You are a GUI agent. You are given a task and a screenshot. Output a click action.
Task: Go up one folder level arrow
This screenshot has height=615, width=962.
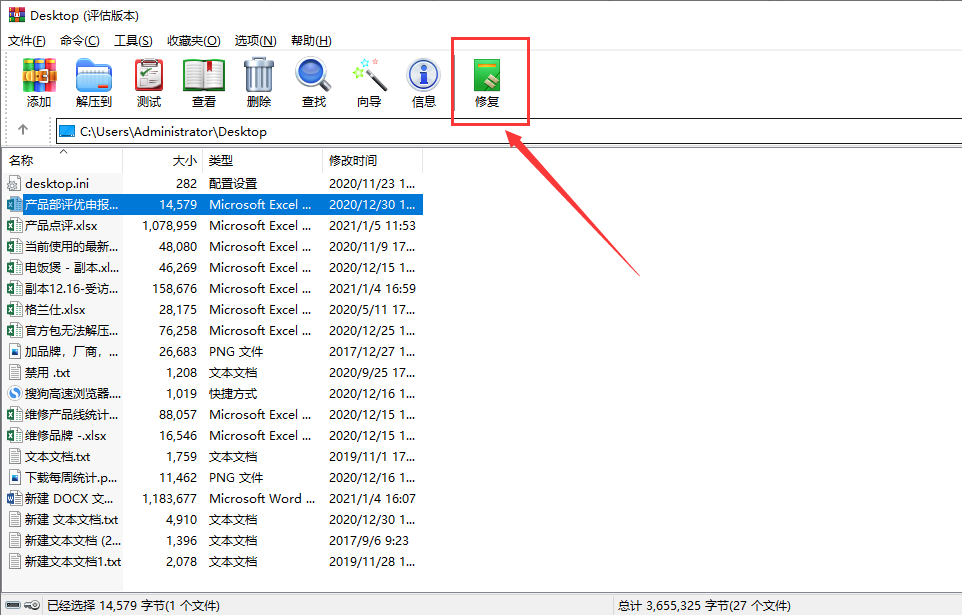tap(23, 130)
